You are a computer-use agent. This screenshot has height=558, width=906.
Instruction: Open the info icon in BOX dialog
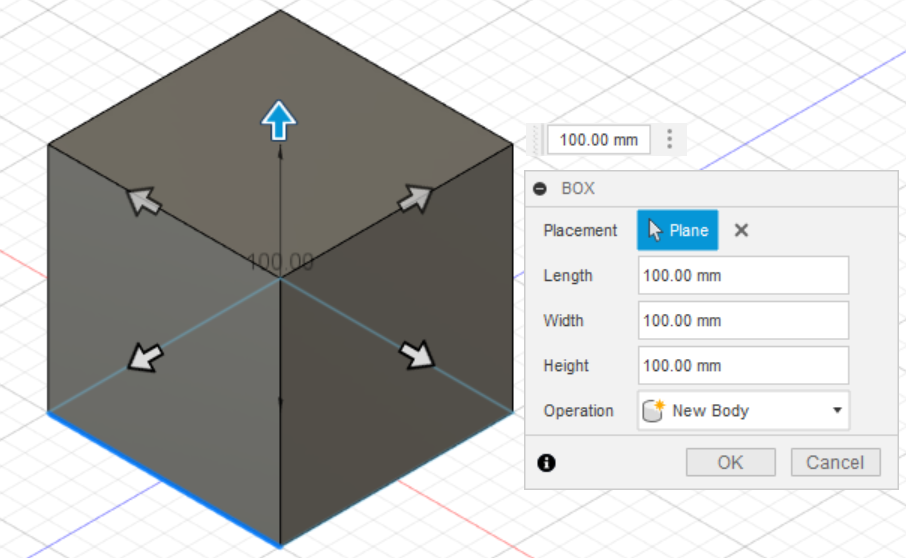[546, 463]
